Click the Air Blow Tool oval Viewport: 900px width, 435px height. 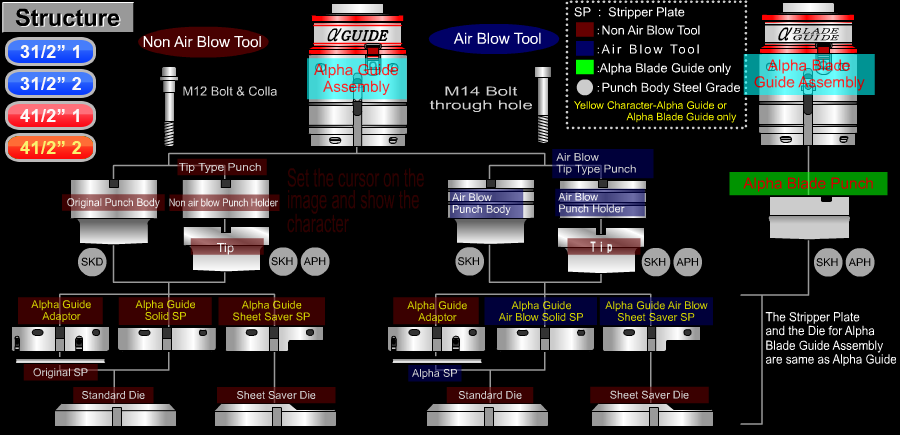pyautogui.click(x=498, y=39)
